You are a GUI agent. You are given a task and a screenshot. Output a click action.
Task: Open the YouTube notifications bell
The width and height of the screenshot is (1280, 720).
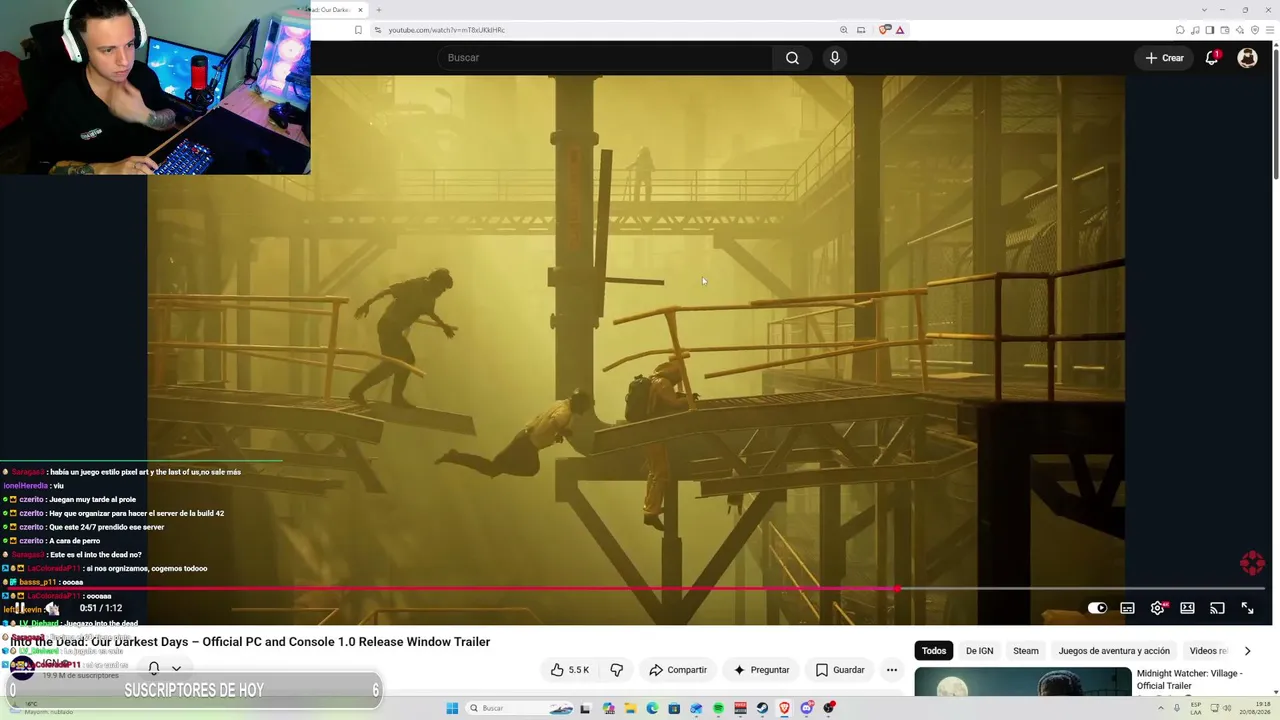pos(1212,58)
